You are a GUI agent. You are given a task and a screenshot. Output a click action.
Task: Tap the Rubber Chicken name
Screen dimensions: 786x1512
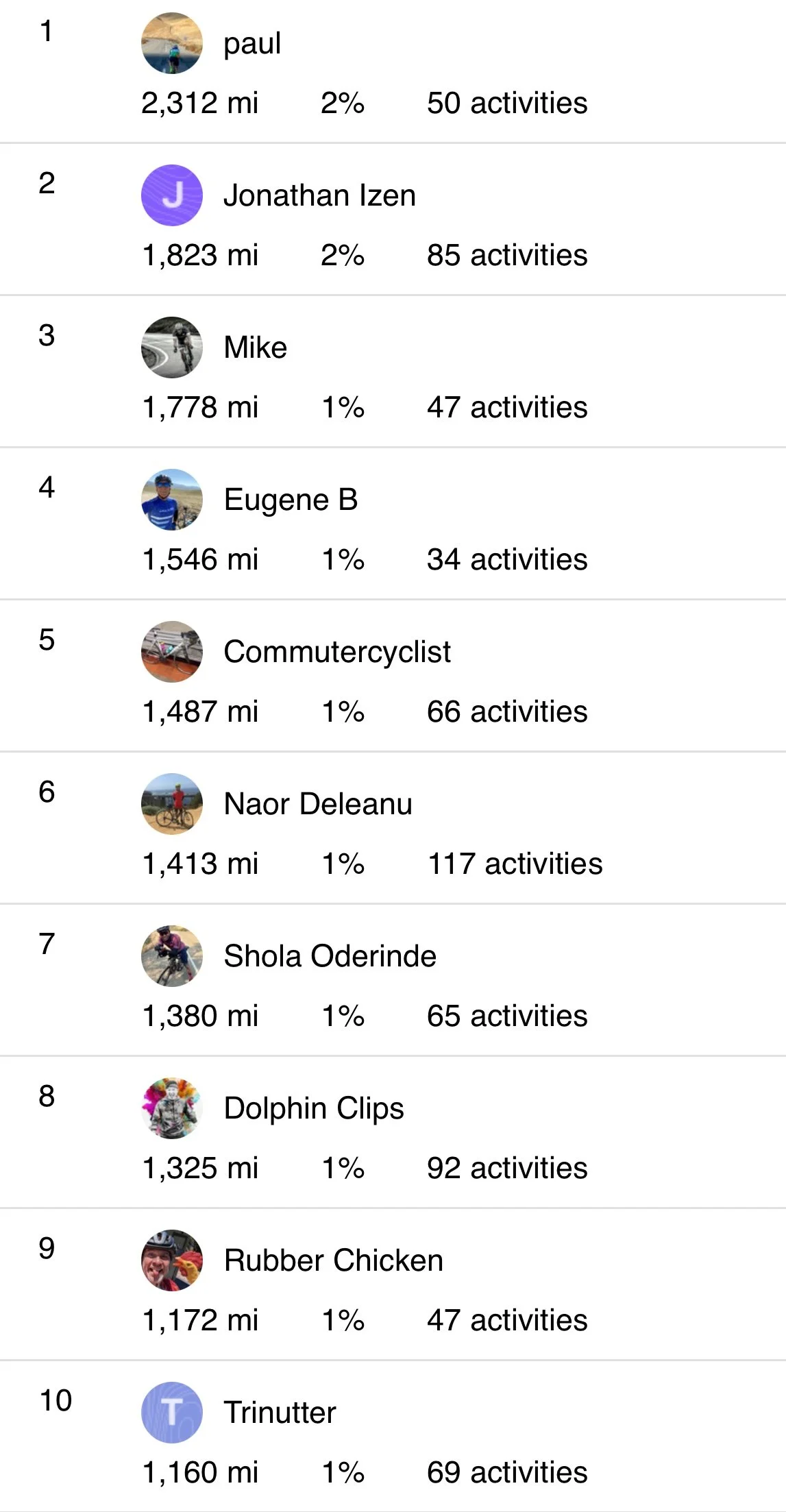tap(334, 1260)
